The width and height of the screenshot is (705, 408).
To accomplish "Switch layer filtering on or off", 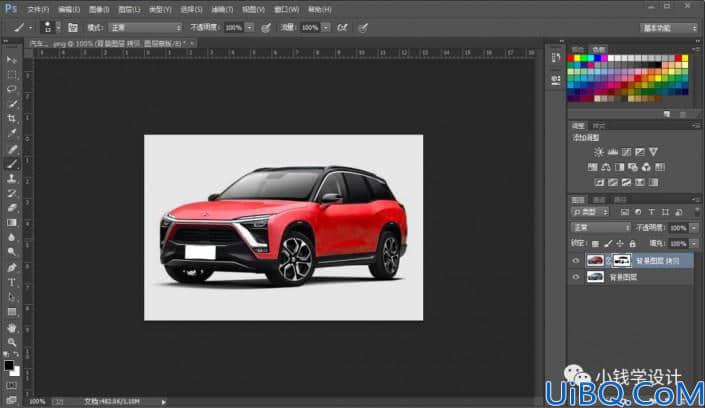I will (697, 210).
